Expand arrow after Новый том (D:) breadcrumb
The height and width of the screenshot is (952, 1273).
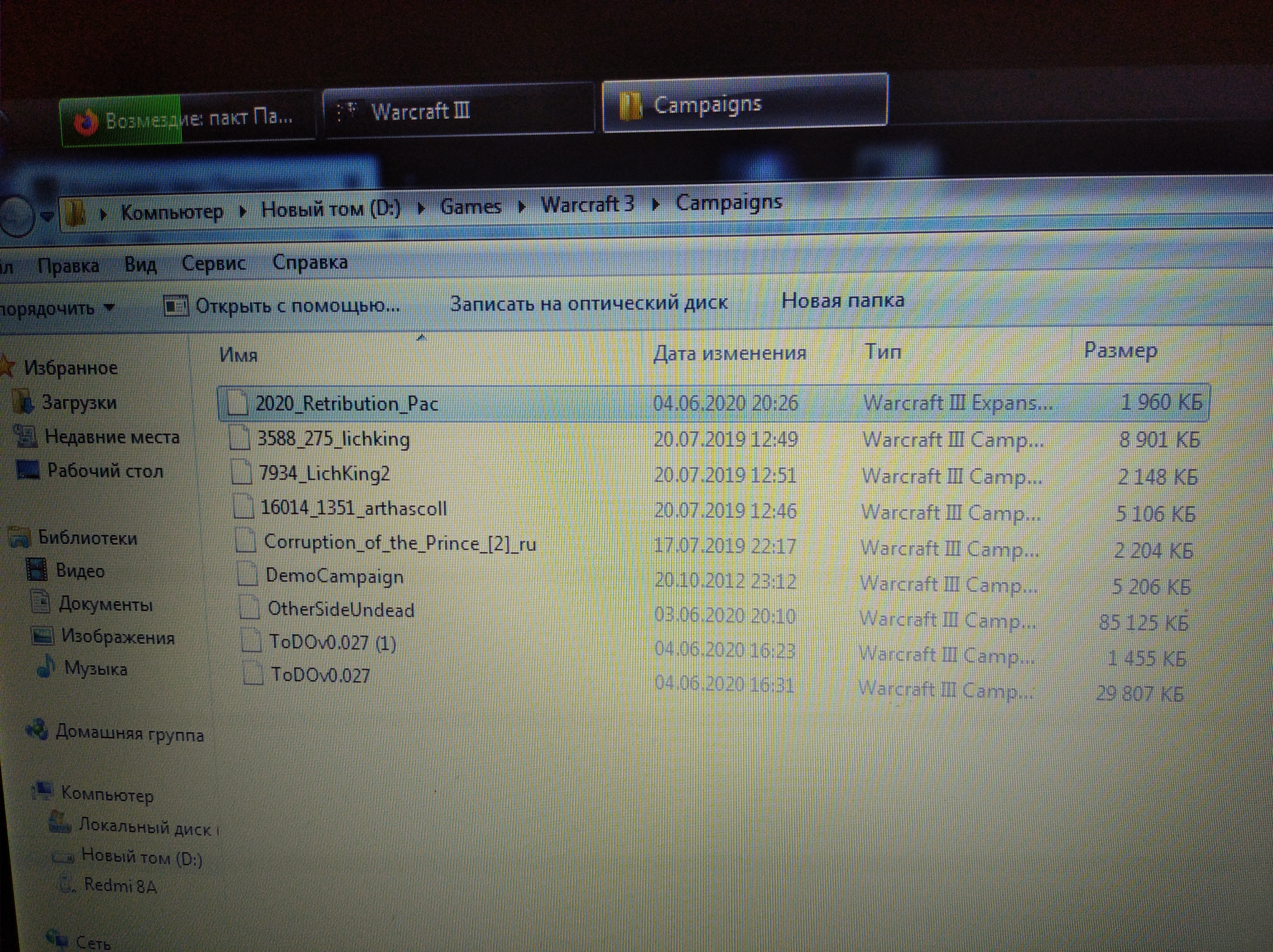(x=421, y=209)
